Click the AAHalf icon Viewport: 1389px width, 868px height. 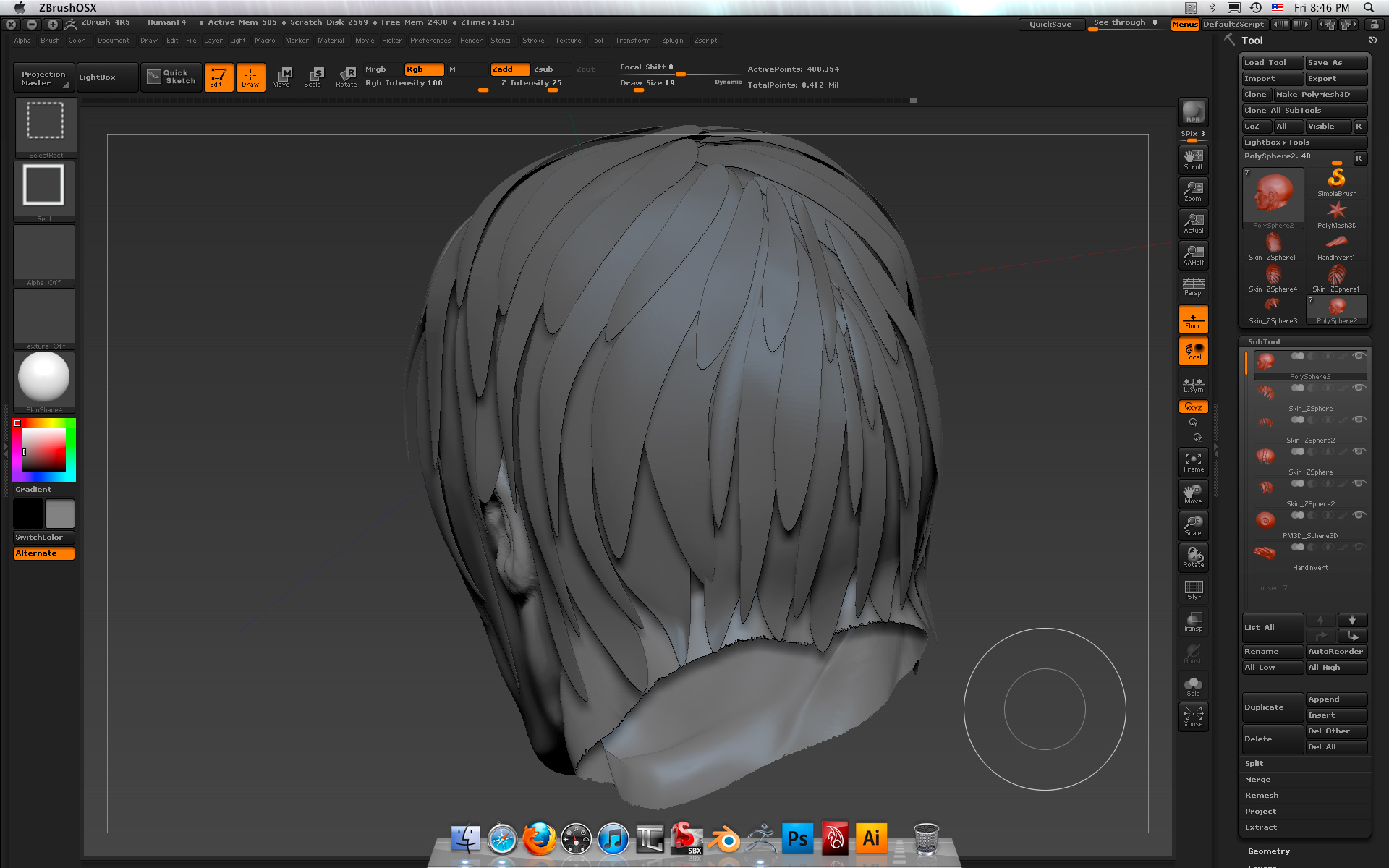pos(1193,255)
